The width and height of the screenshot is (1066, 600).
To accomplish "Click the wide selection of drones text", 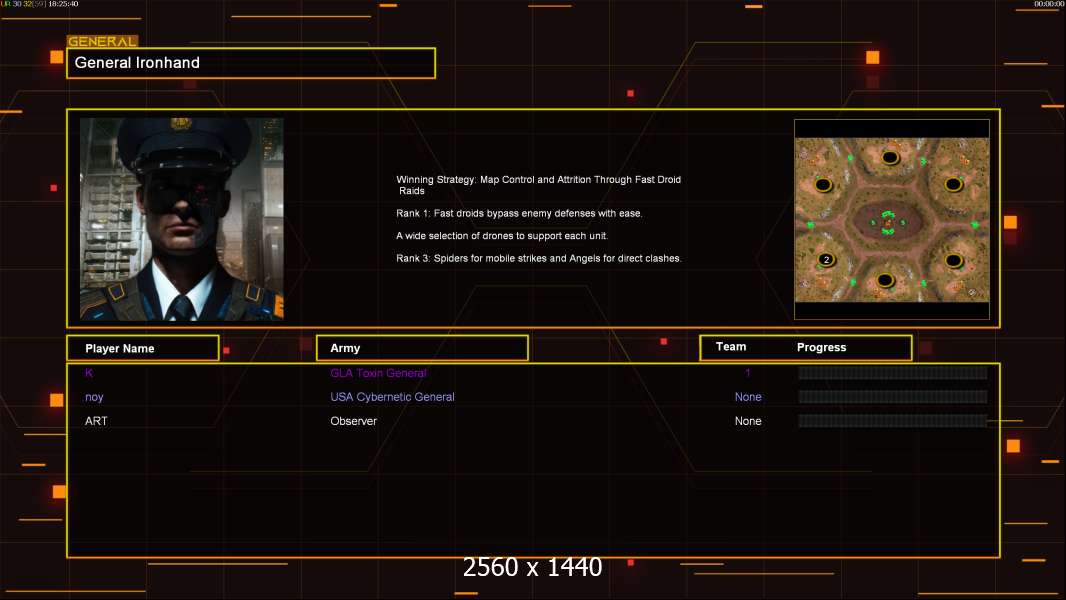I will coord(502,236).
